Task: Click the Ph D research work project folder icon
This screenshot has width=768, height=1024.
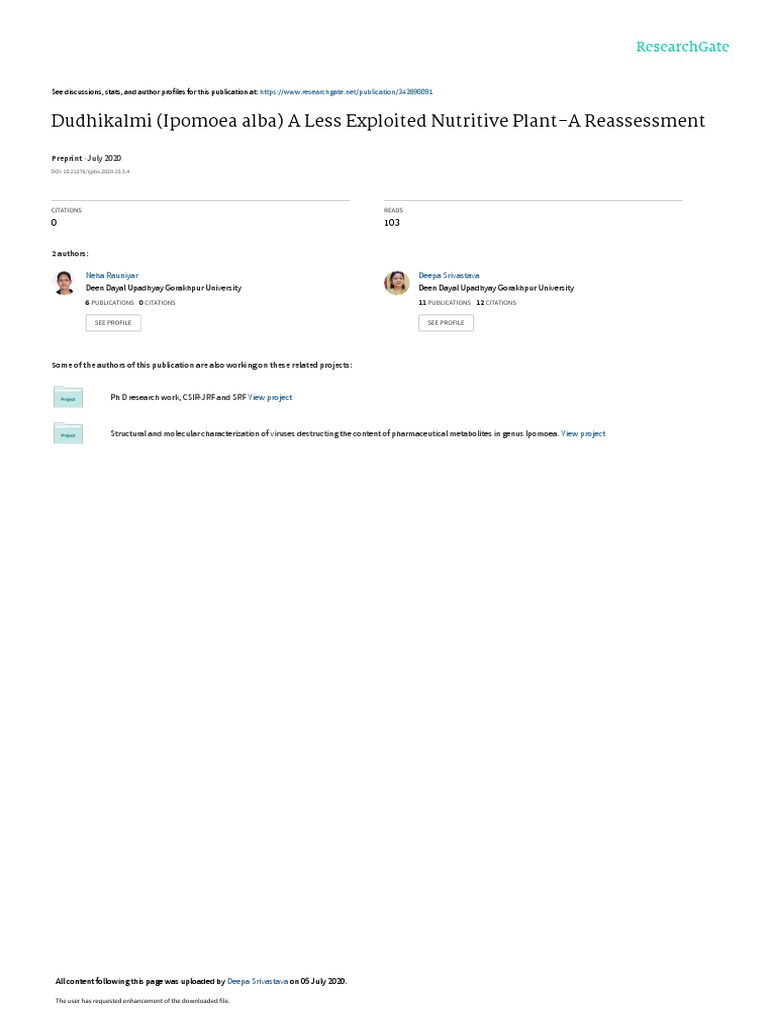Action: point(68,397)
